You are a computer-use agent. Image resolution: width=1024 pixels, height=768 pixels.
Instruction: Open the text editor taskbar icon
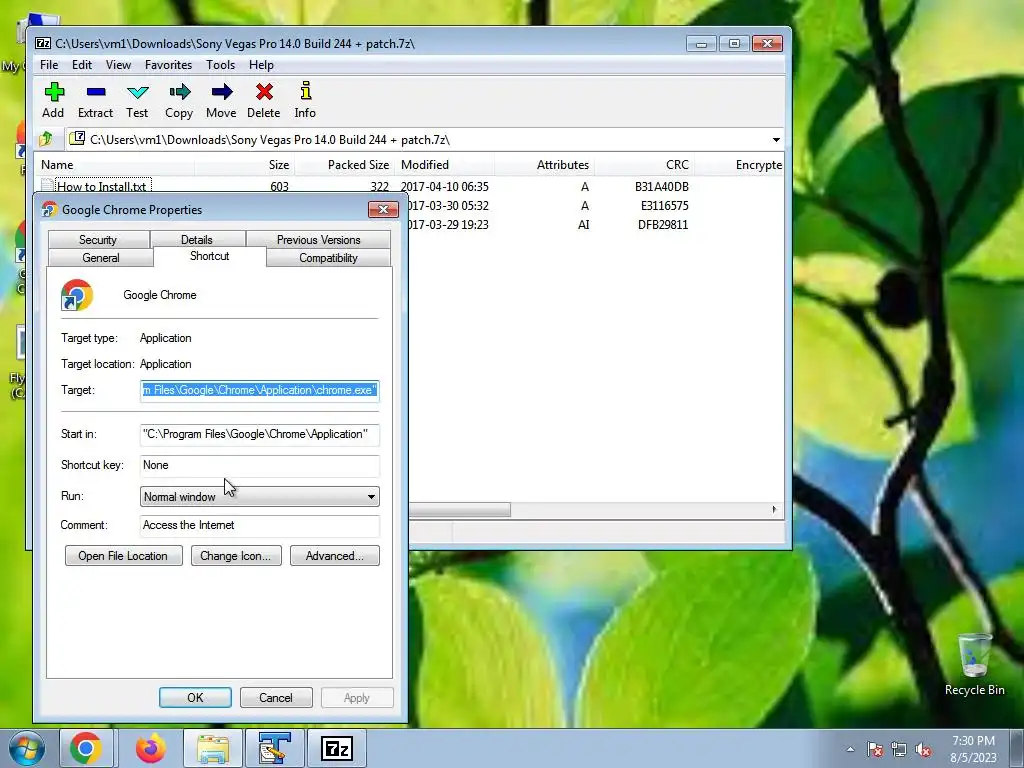coord(274,748)
